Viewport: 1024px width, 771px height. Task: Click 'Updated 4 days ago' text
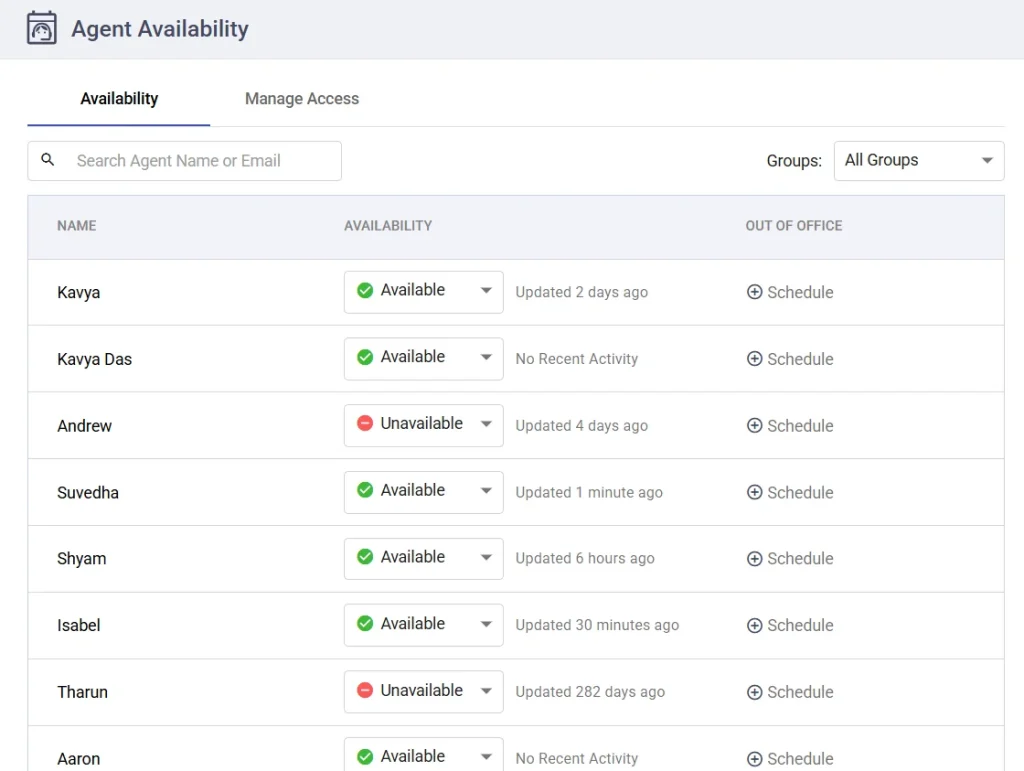(581, 426)
